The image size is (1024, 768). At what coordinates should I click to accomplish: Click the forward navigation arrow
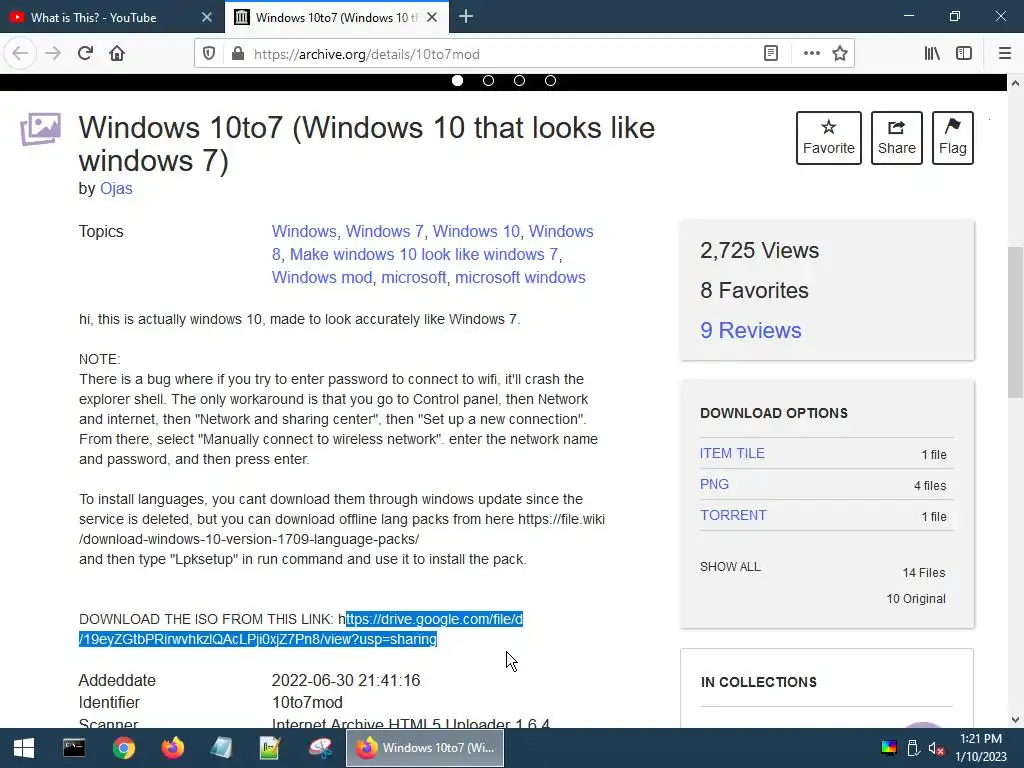[53, 54]
